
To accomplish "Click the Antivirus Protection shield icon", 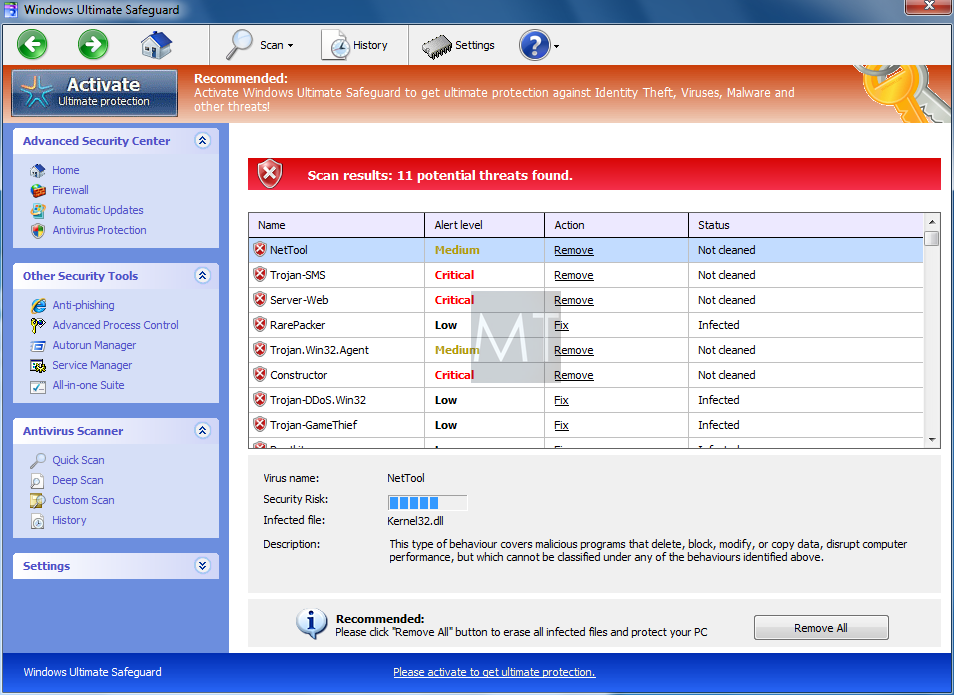I will pyautogui.click(x=38, y=231).
